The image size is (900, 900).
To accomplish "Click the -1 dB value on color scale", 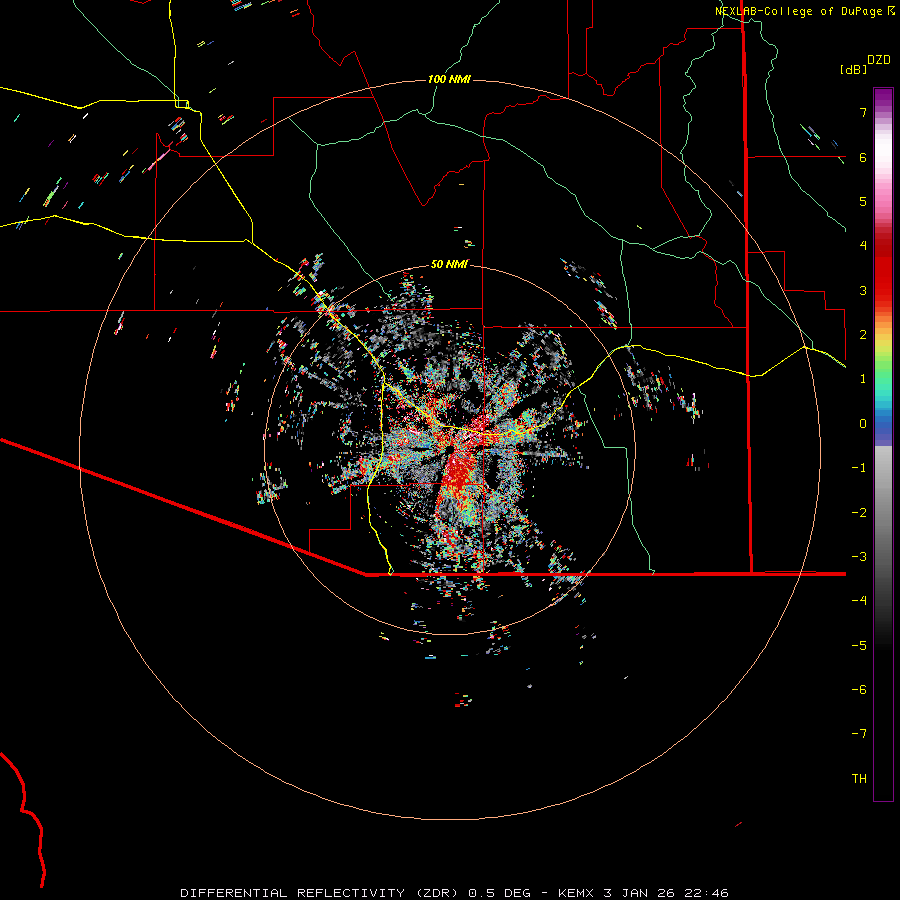I will coord(859,468).
